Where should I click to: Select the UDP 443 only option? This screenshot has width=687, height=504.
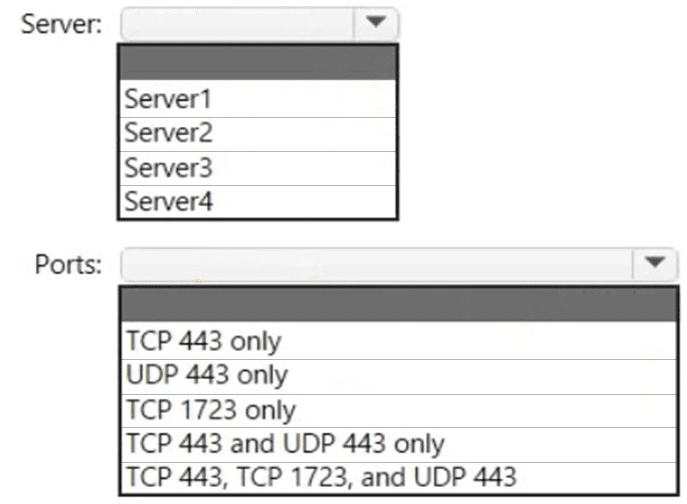point(398,375)
